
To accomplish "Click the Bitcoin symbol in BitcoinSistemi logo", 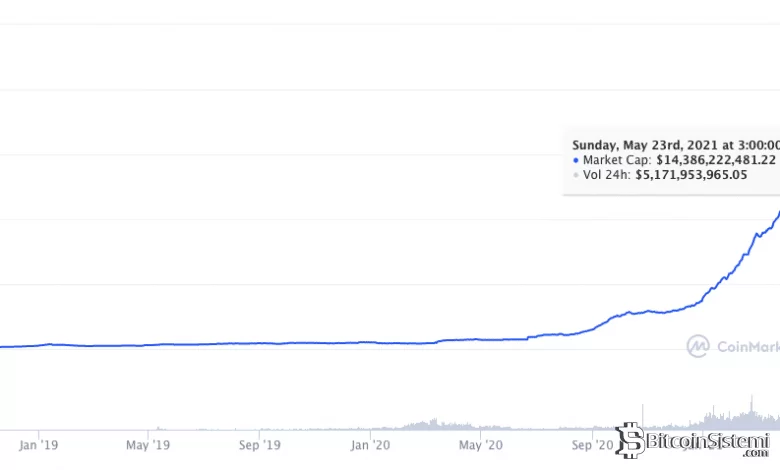I will [x=629, y=441].
